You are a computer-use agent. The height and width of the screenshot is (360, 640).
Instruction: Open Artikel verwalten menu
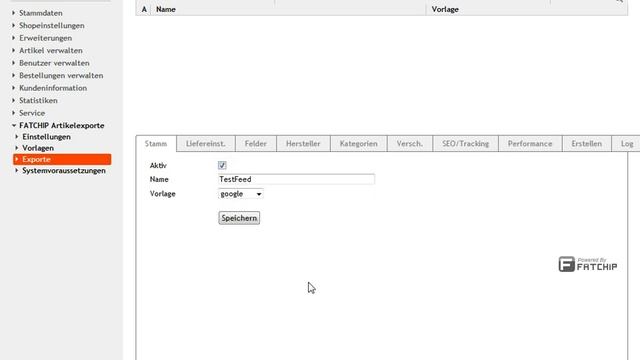(x=51, y=51)
